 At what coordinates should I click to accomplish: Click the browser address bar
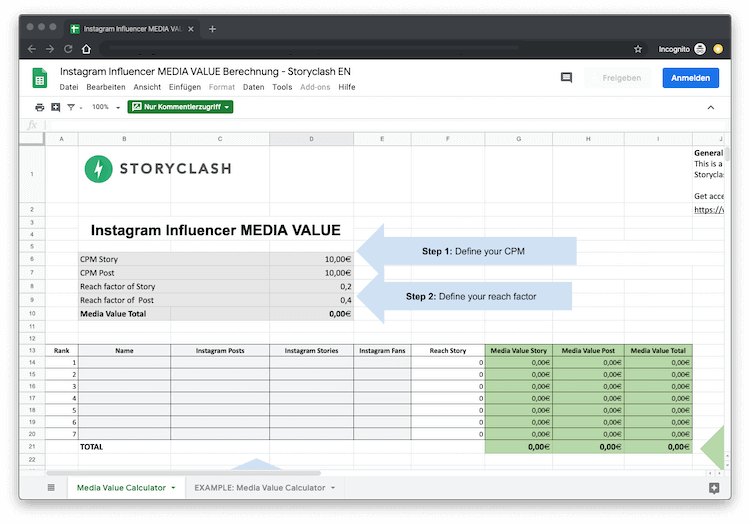(364, 49)
